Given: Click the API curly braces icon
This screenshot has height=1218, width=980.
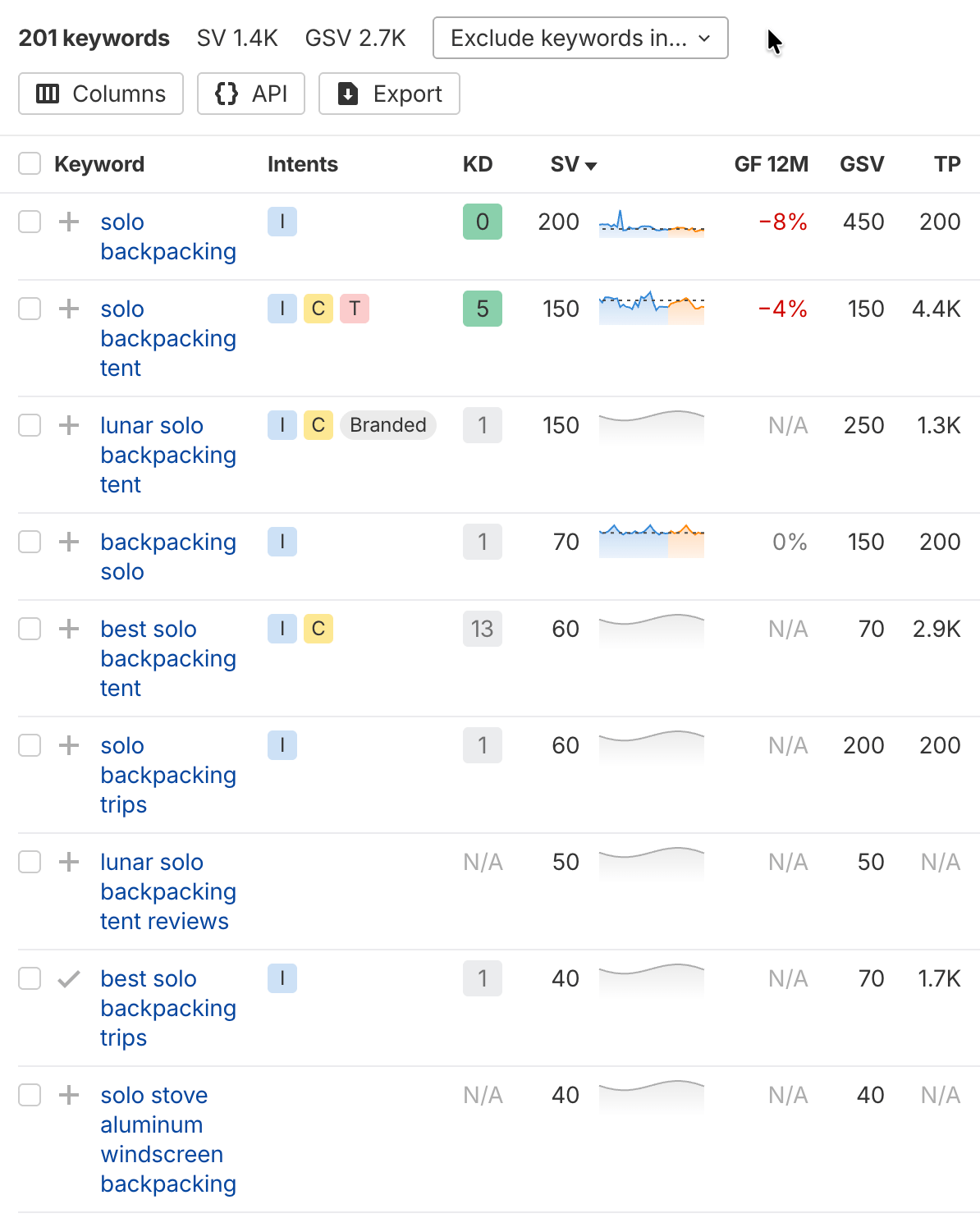Looking at the screenshot, I should 227,94.
